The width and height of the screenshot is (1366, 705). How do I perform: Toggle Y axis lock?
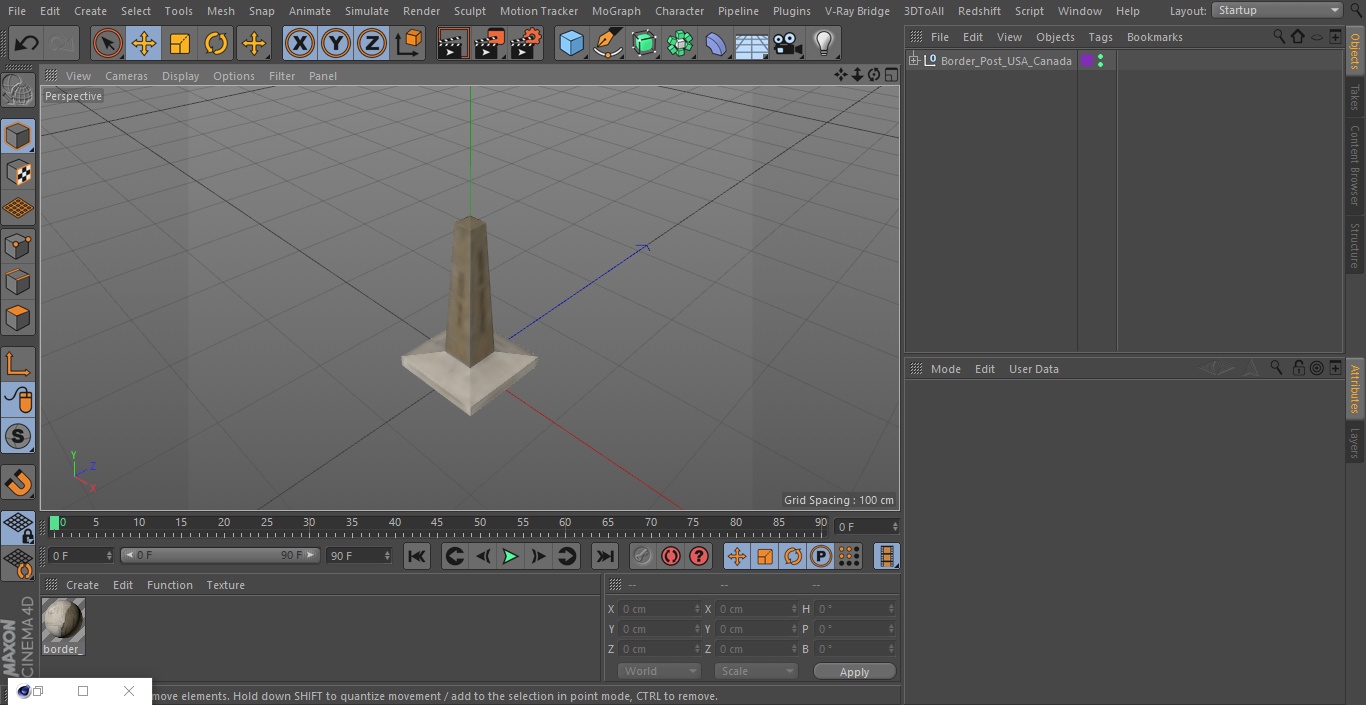click(x=336, y=43)
